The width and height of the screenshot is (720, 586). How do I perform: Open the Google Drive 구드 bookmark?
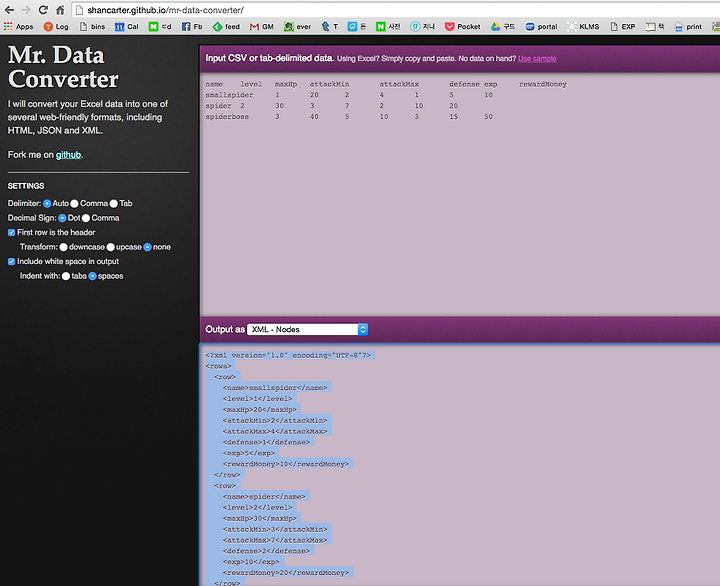(x=503, y=27)
